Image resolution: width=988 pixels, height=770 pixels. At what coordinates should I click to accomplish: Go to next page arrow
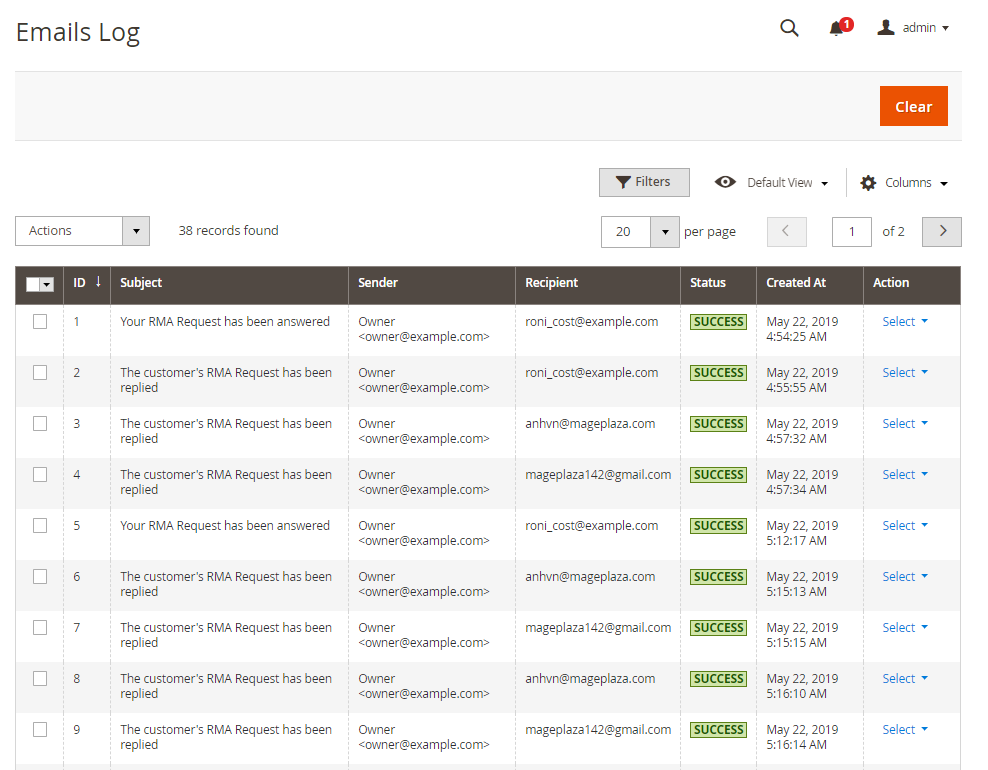click(x=942, y=231)
